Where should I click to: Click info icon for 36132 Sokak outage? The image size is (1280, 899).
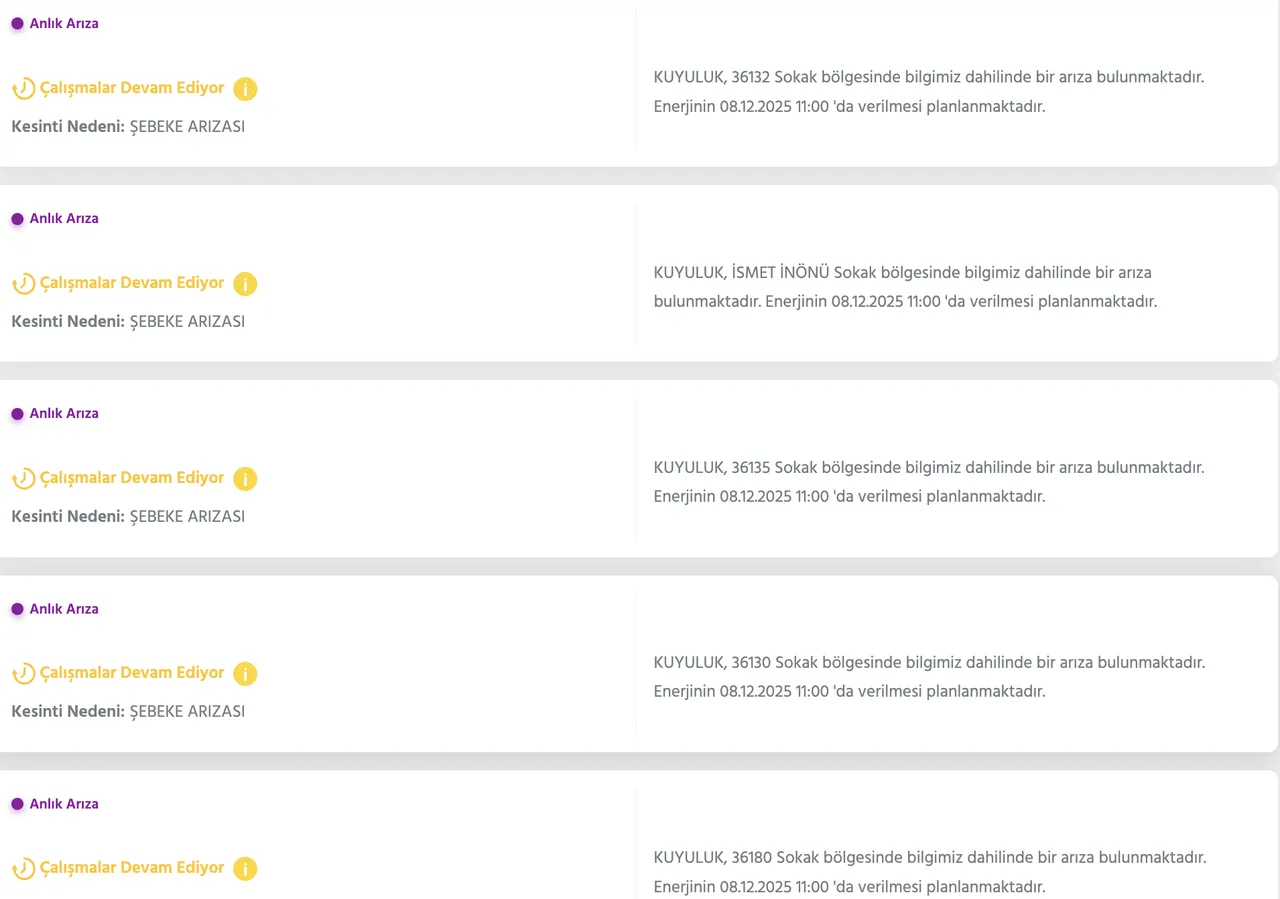coord(245,89)
